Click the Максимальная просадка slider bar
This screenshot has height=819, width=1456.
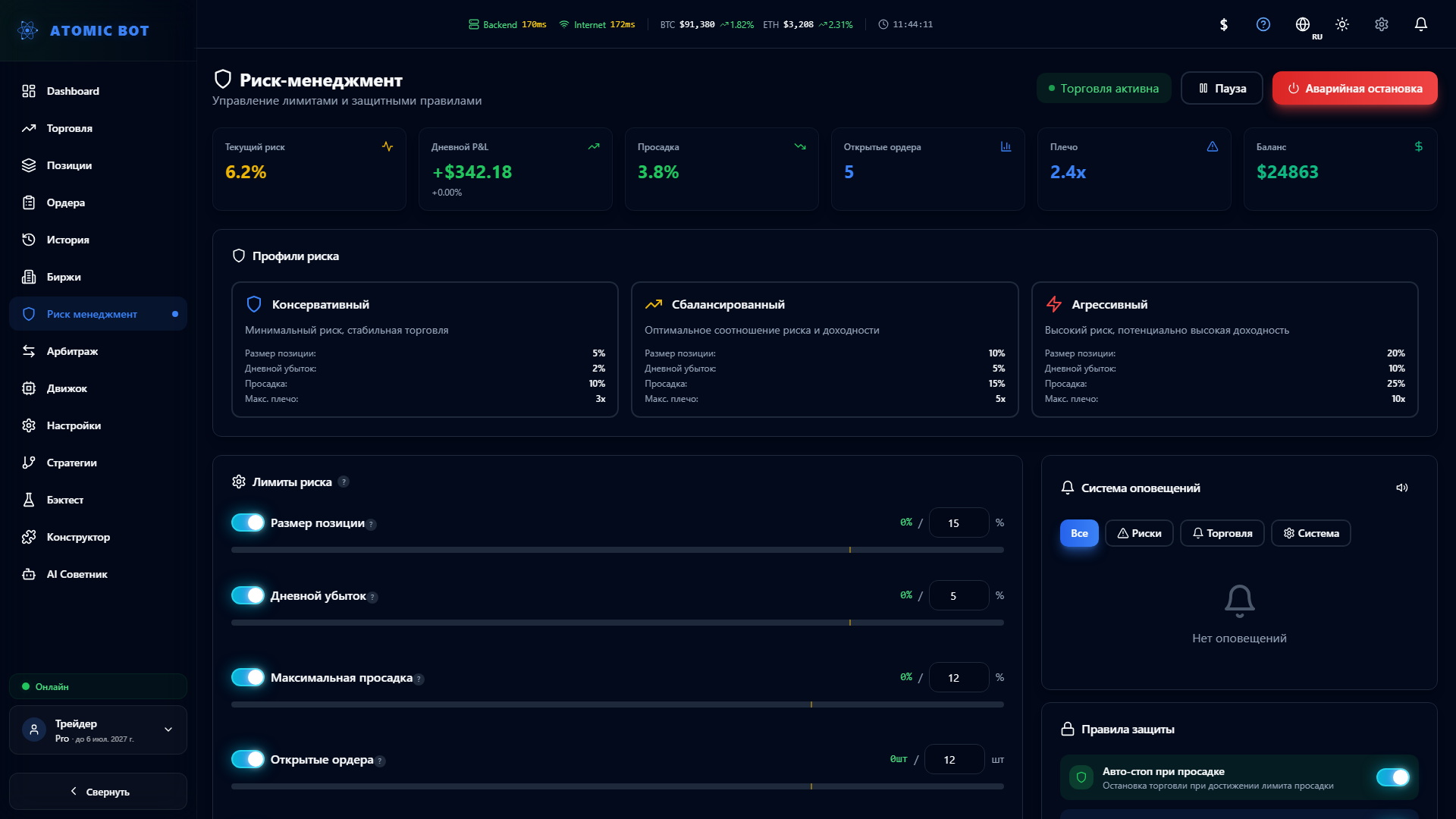pyautogui.click(x=617, y=704)
